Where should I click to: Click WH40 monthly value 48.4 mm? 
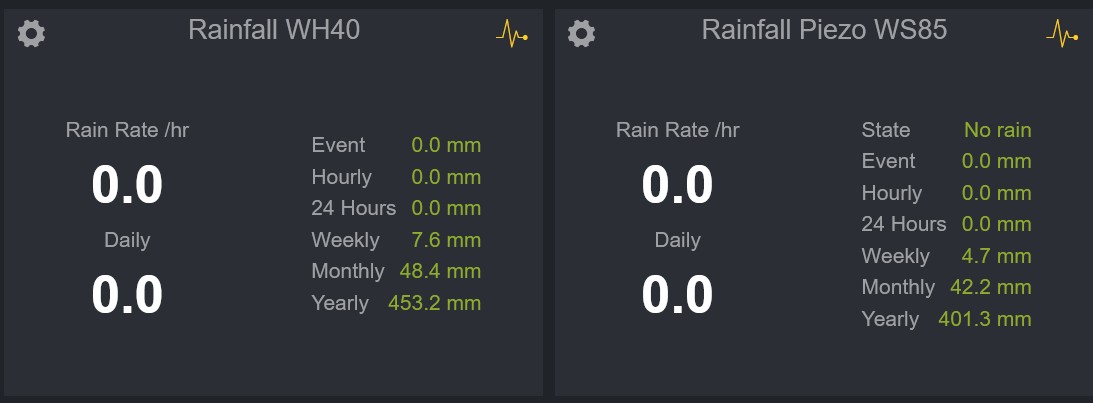[441, 271]
